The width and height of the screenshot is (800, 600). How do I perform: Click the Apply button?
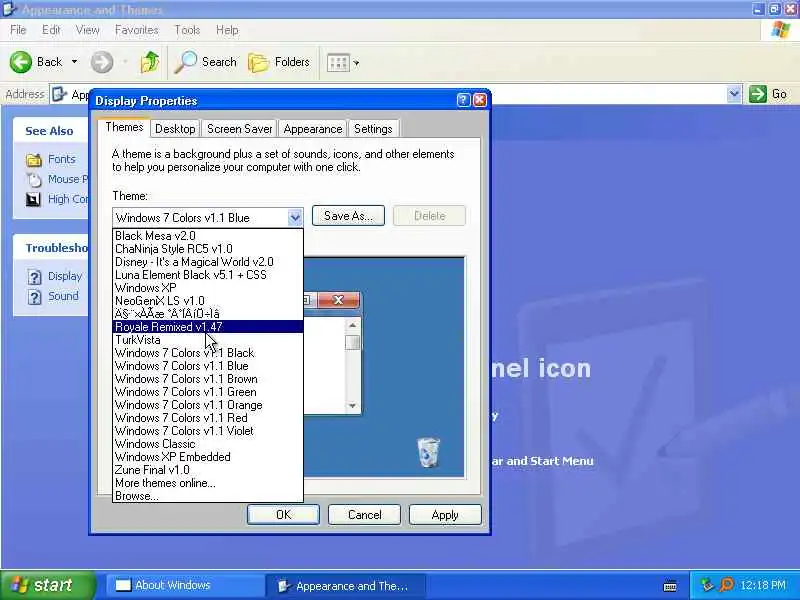pyautogui.click(x=445, y=515)
